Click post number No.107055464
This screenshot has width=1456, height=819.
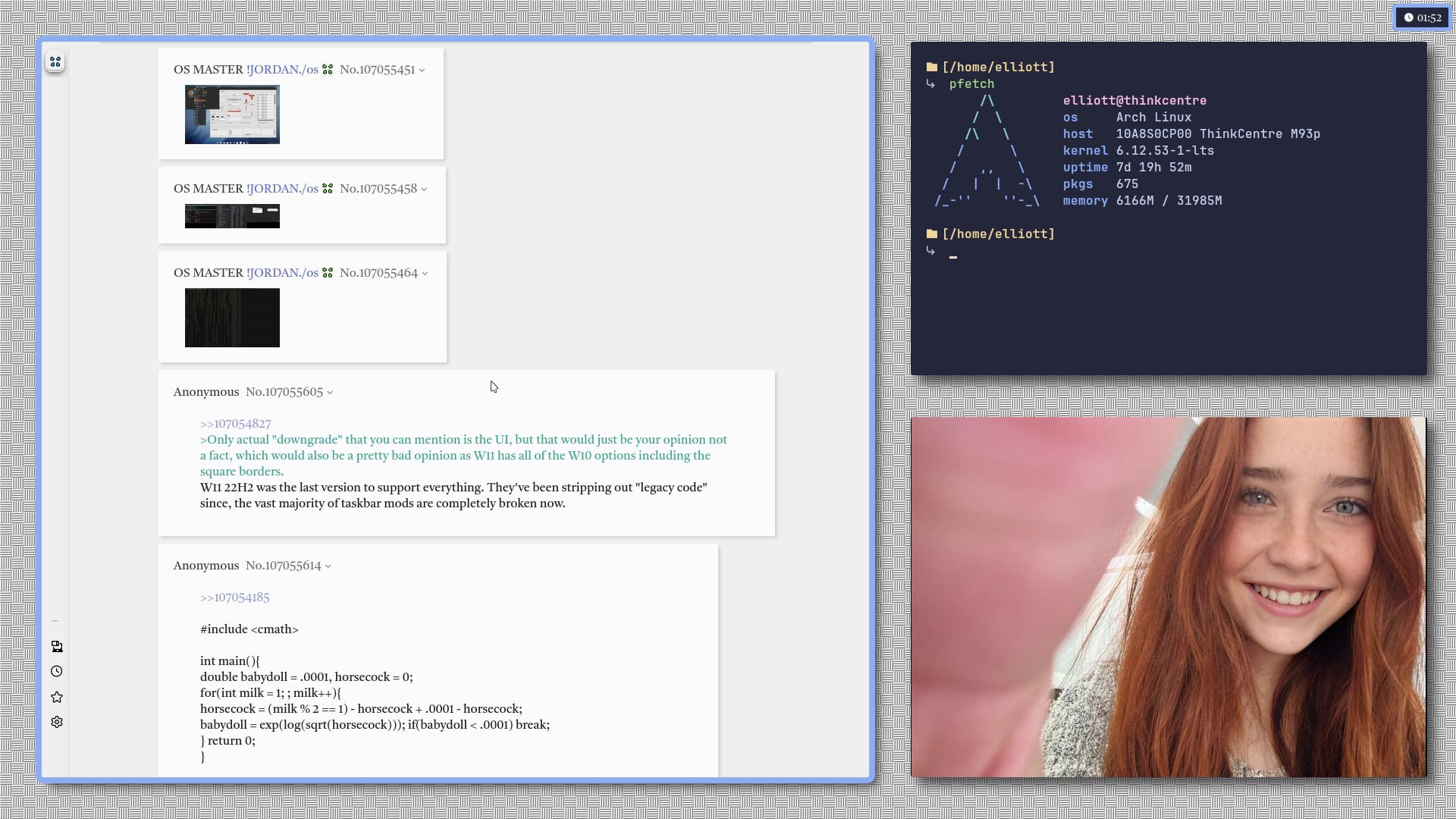pyautogui.click(x=378, y=273)
